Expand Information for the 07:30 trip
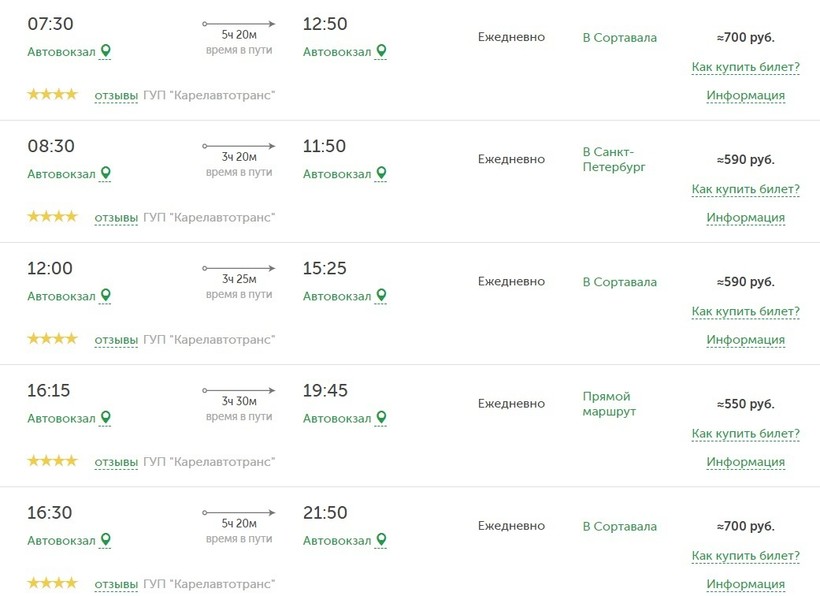 coord(745,96)
